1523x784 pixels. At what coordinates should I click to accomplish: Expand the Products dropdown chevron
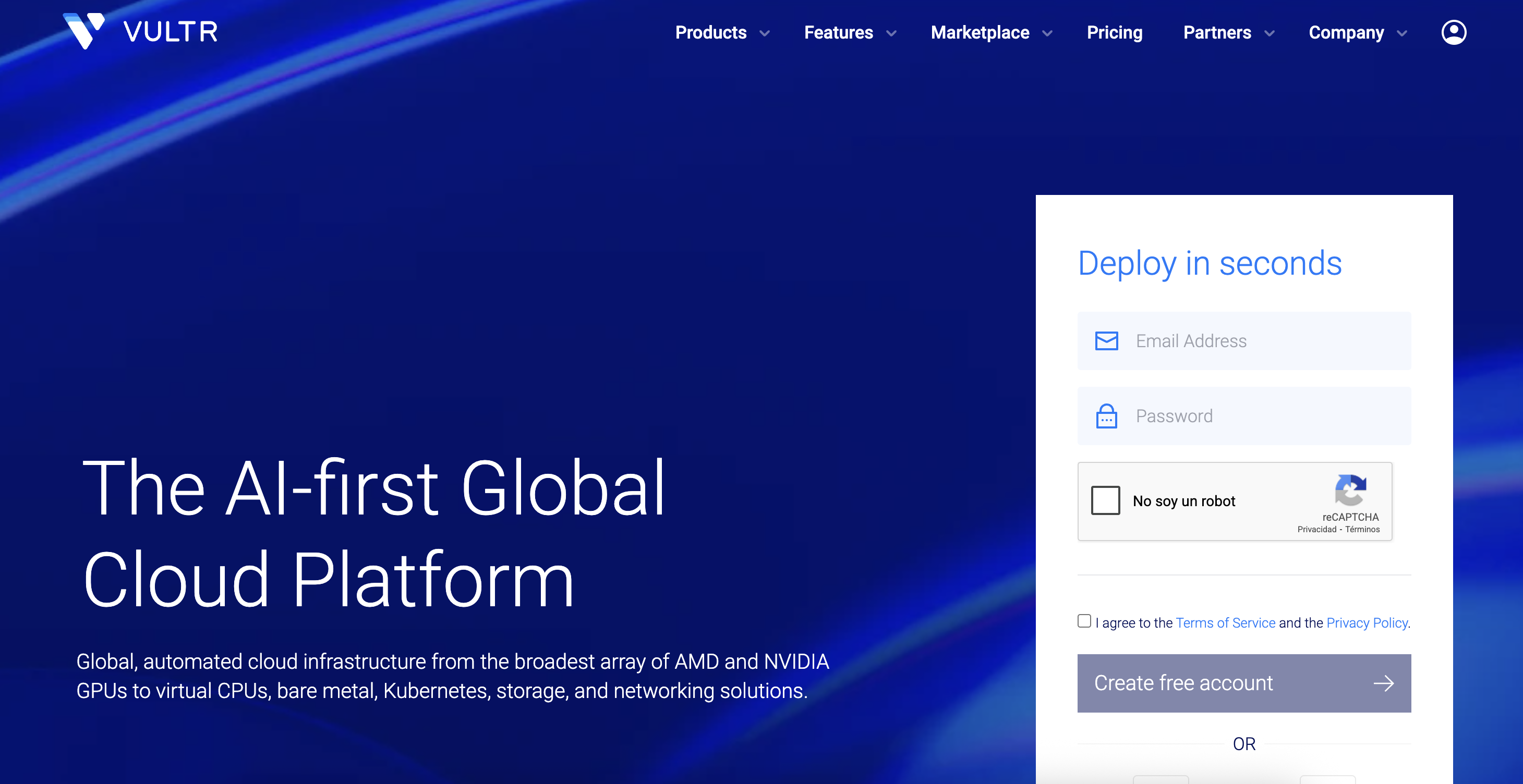click(765, 34)
